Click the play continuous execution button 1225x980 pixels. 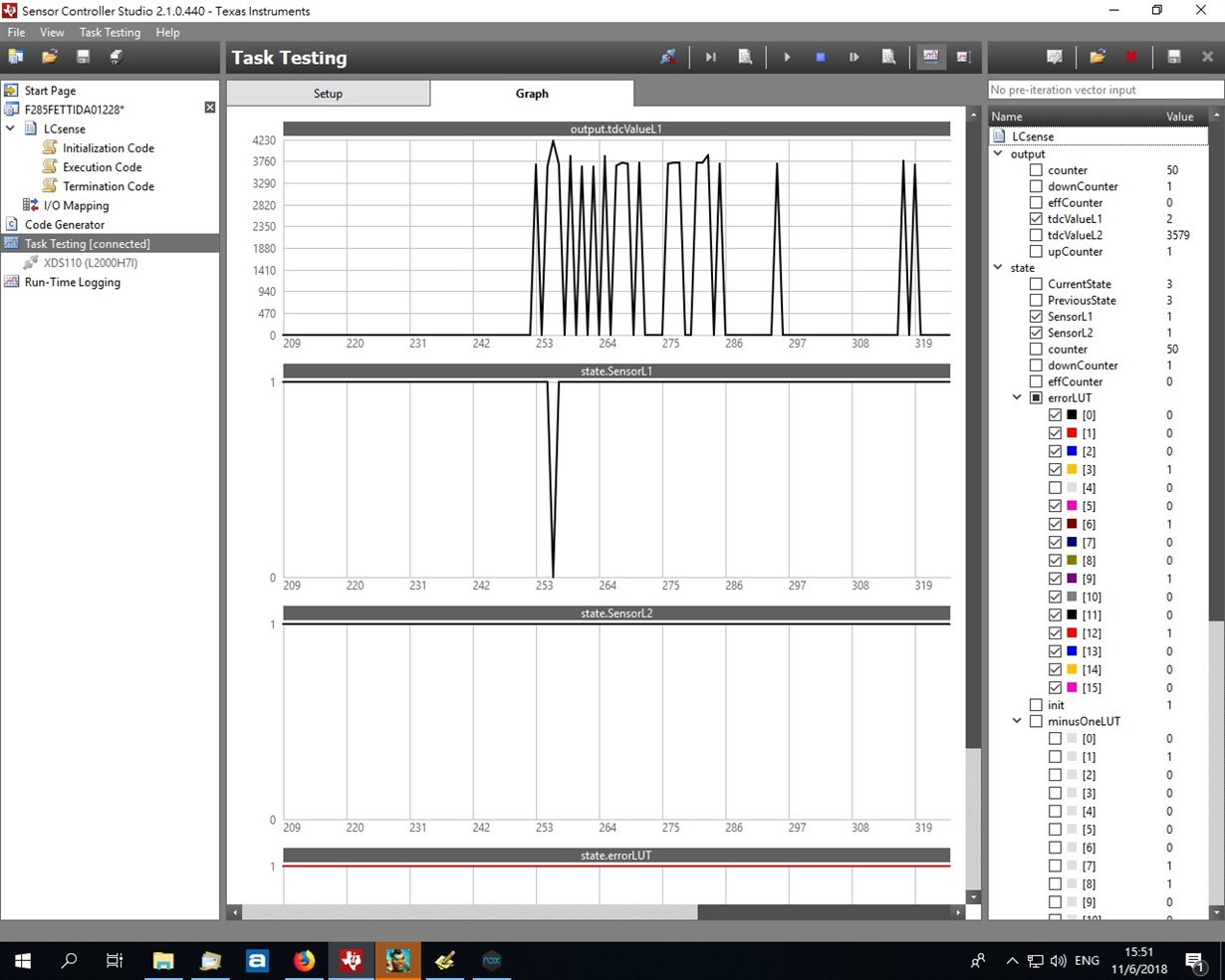pyautogui.click(x=787, y=57)
